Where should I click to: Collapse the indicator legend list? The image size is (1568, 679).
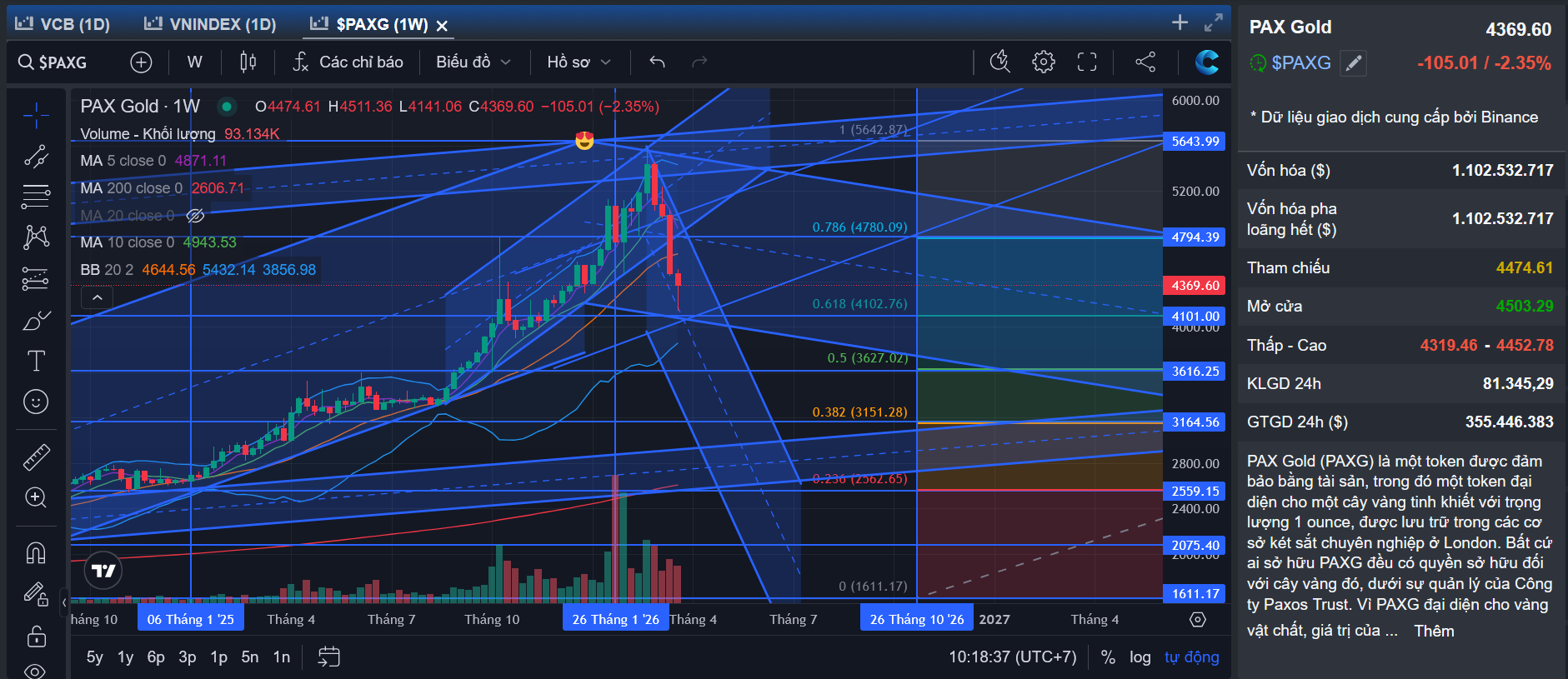click(97, 297)
